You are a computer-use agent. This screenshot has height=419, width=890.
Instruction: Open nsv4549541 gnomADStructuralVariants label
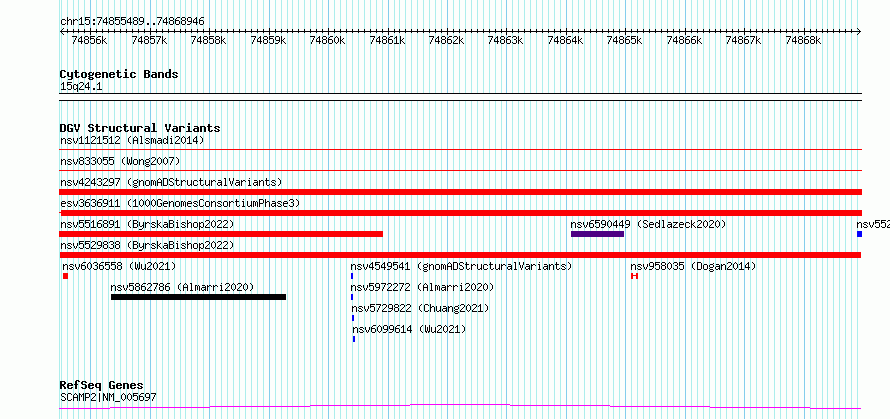point(461,266)
